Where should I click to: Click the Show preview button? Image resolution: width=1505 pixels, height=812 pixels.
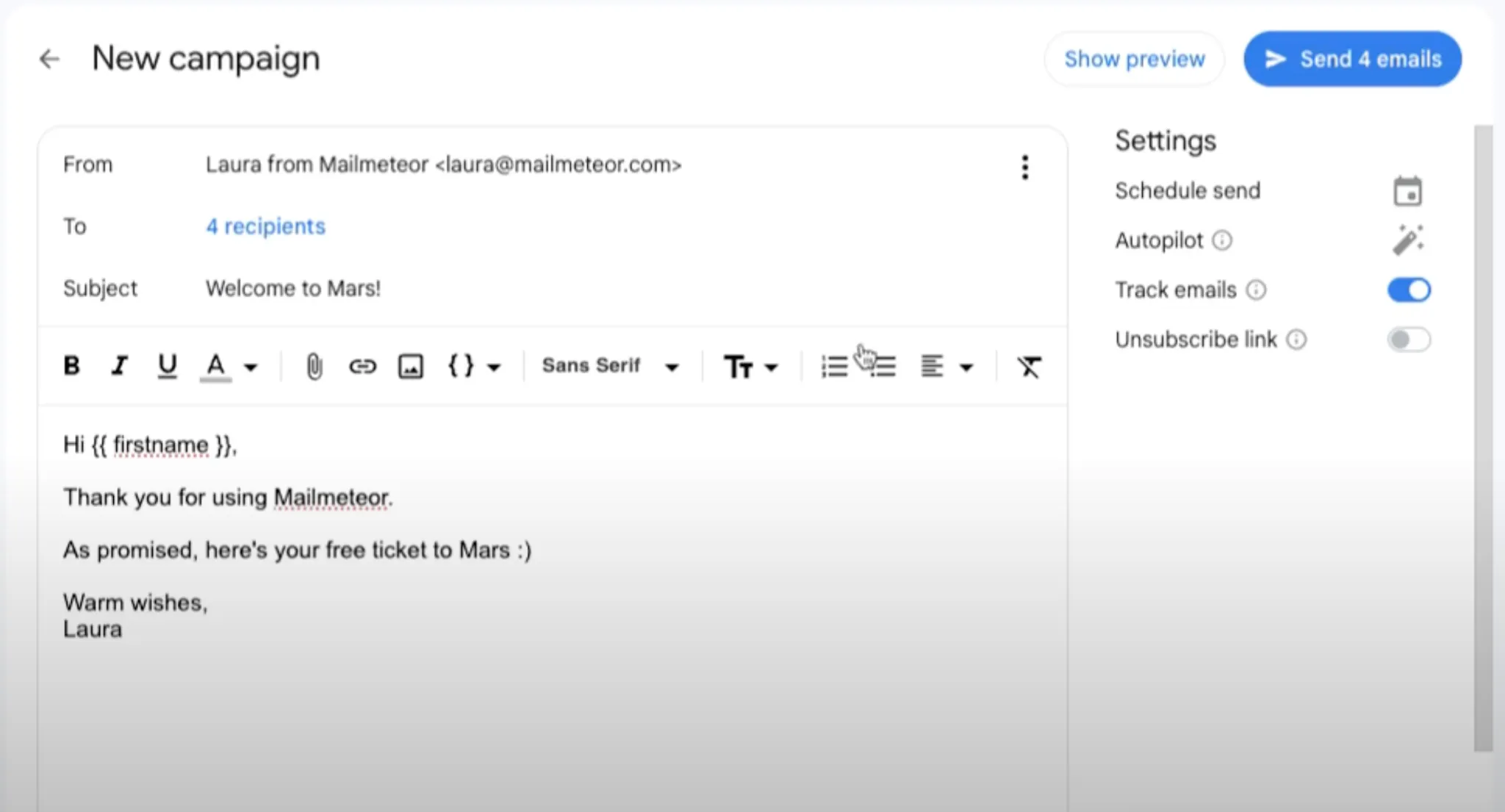point(1134,59)
